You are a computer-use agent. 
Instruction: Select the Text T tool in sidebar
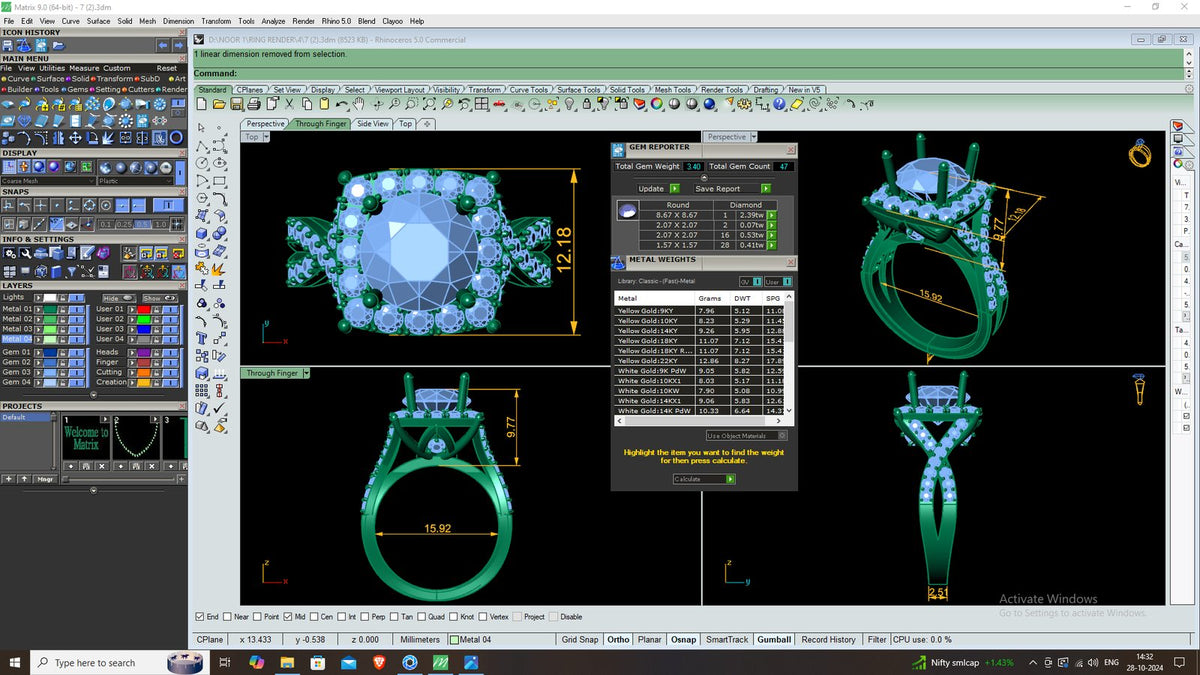click(202, 338)
